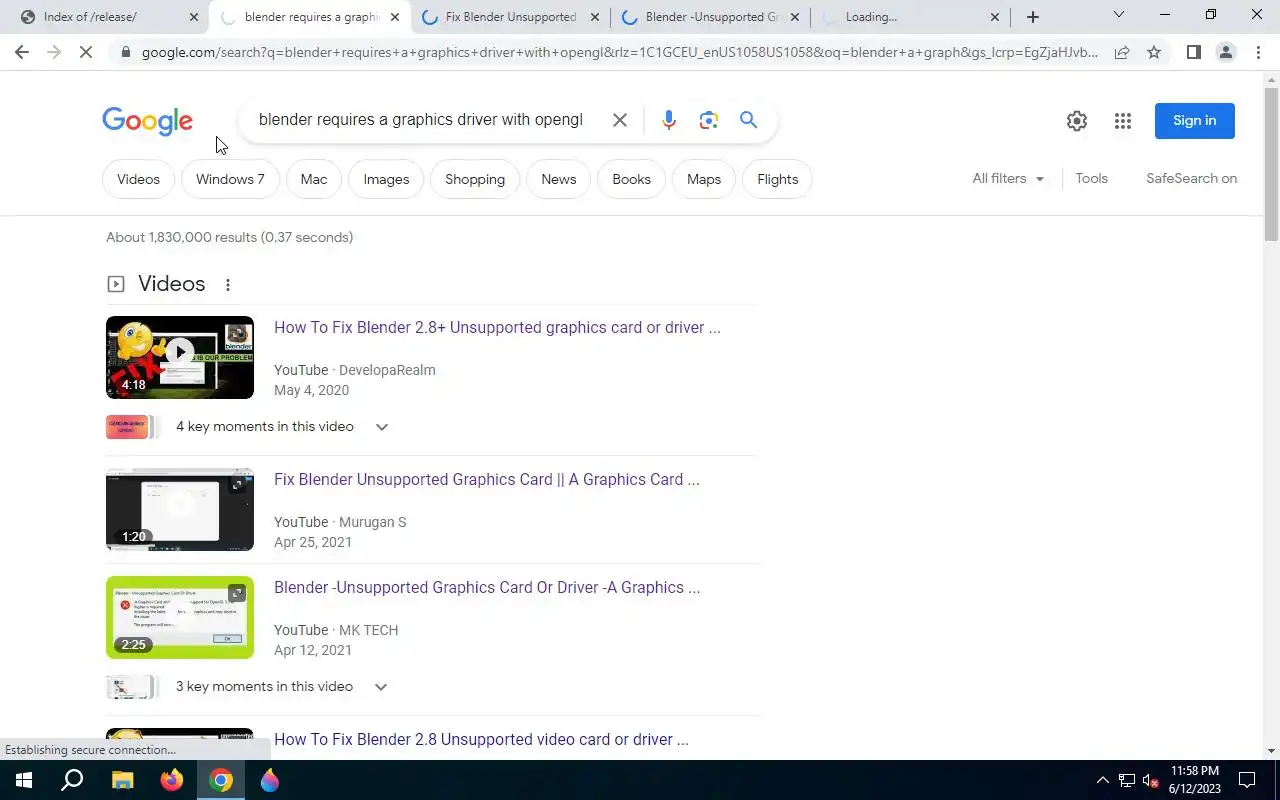Select the Images filter chip

coord(386,179)
